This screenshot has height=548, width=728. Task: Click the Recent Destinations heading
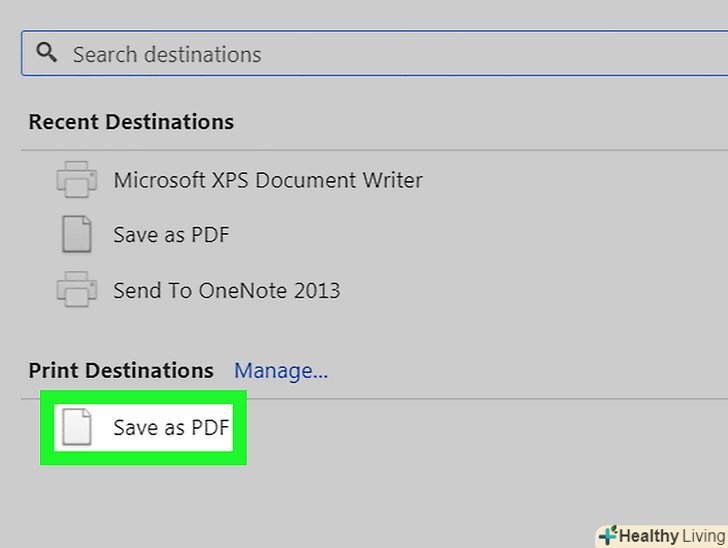131,122
